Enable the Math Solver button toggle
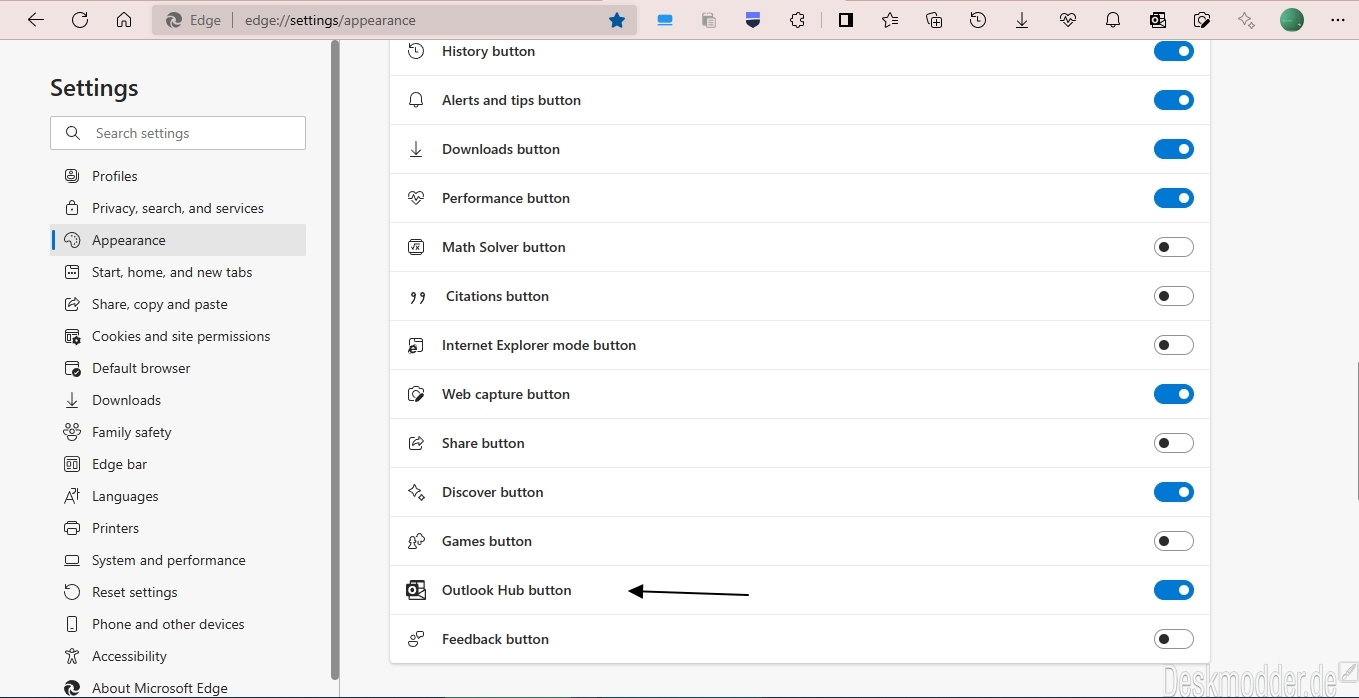The height and width of the screenshot is (698, 1359). click(x=1174, y=247)
